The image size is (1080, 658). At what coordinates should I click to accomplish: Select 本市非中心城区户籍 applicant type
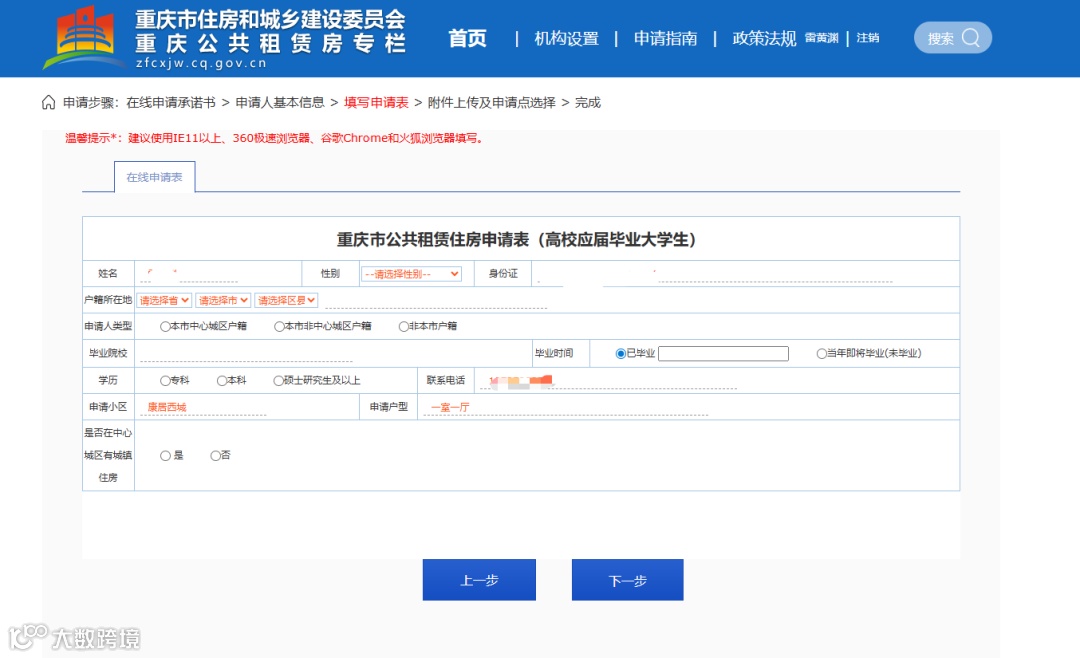click(x=279, y=327)
